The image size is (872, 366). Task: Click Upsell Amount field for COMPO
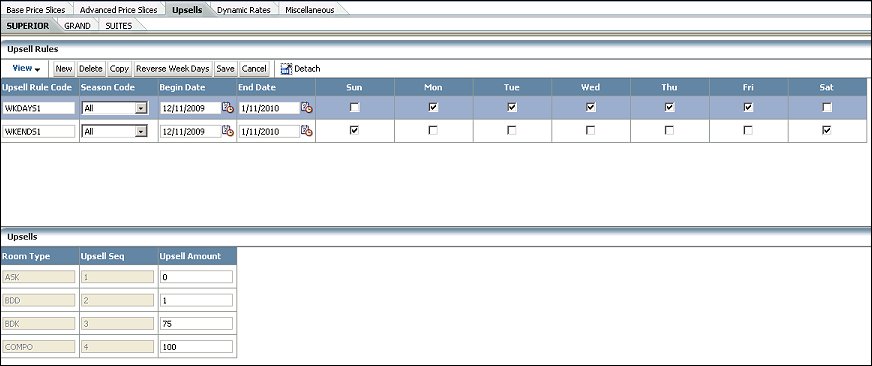click(x=196, y=347)
